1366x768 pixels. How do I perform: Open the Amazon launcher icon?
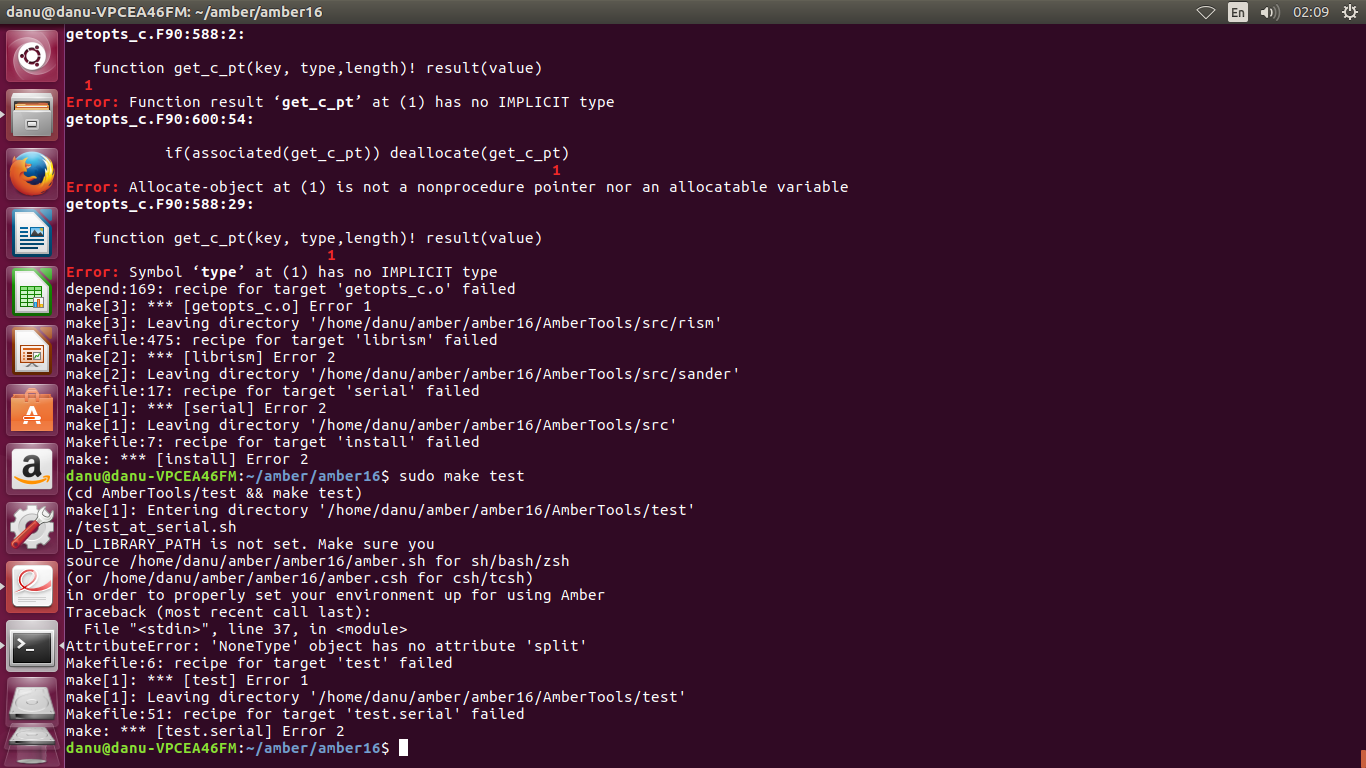32,469
